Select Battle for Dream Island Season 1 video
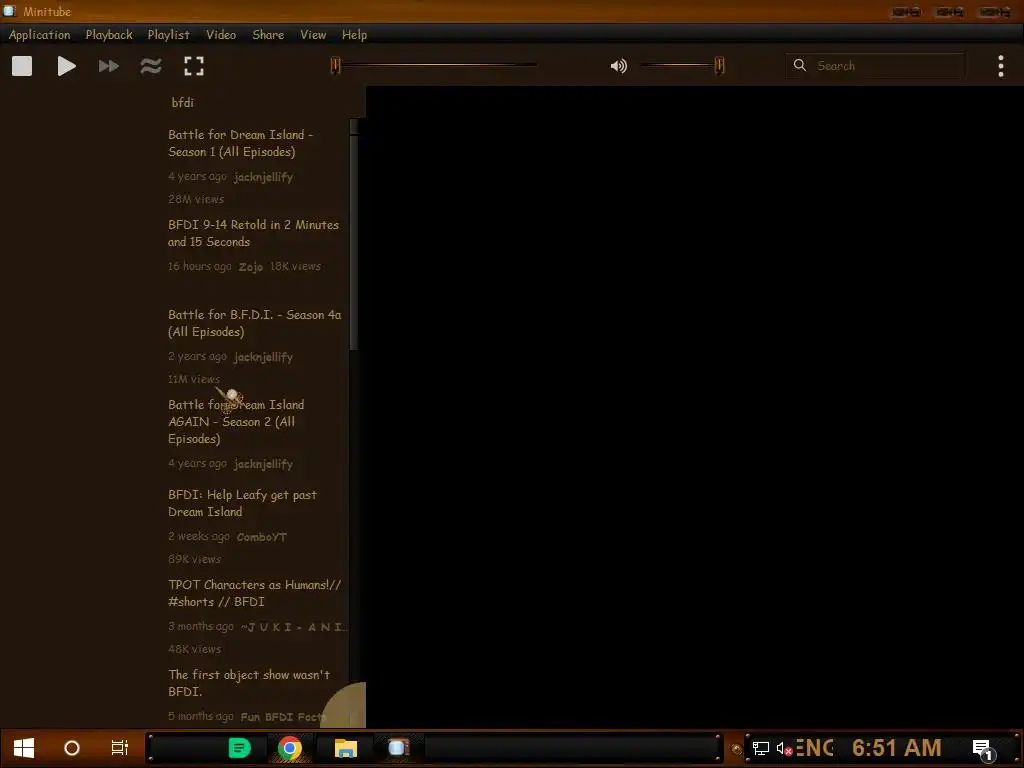The height and width of the screenshot is (768, 1024). coord(240,143)
